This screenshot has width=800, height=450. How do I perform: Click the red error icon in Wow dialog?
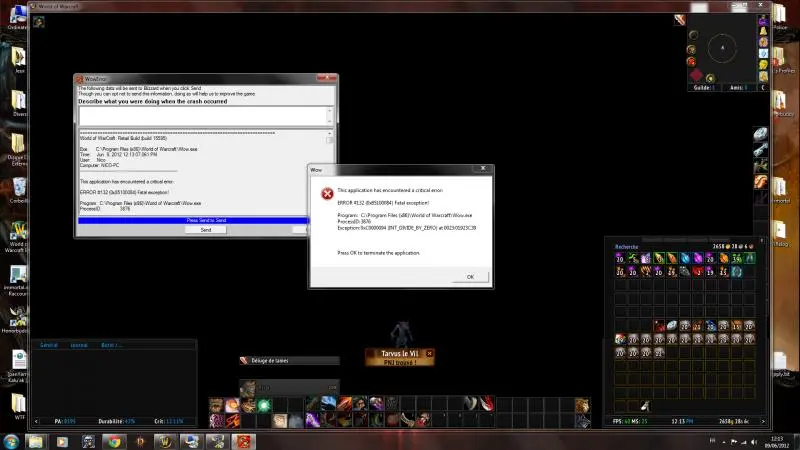[x=327, y=193]
